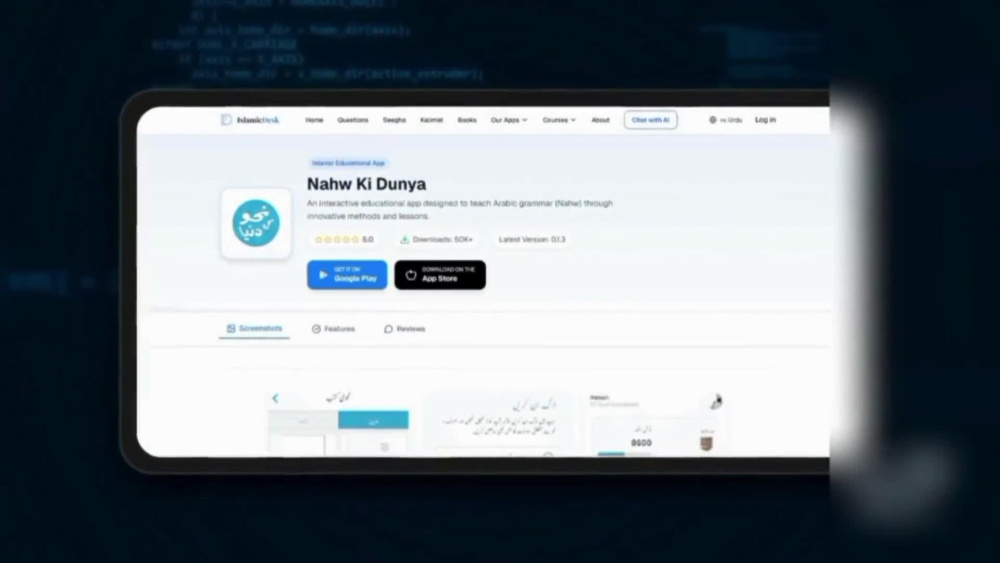Open the first app screenshot thumbnail
Screen dimensions: 1000x563
point(339,423)
